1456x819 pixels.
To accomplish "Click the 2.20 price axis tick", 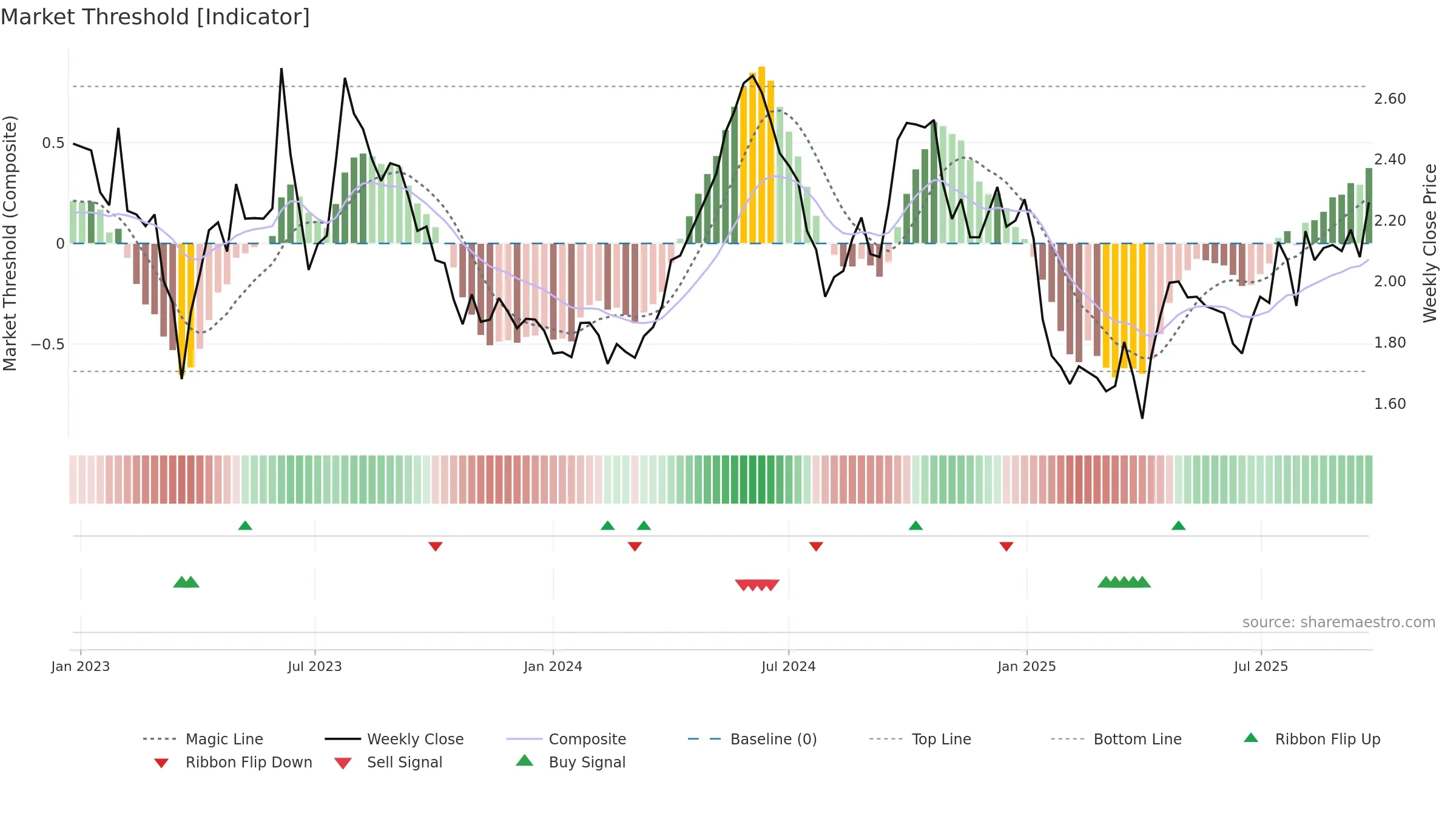I will (1390, 221).
